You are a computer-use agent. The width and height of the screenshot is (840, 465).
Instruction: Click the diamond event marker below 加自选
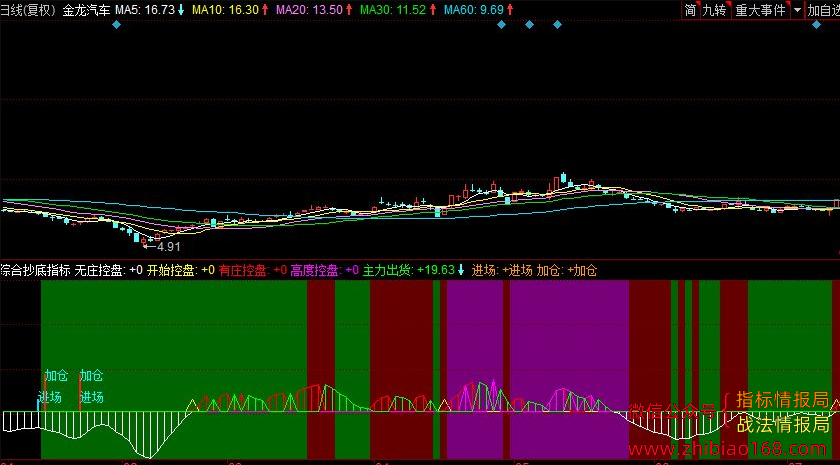tap(816, 25)
